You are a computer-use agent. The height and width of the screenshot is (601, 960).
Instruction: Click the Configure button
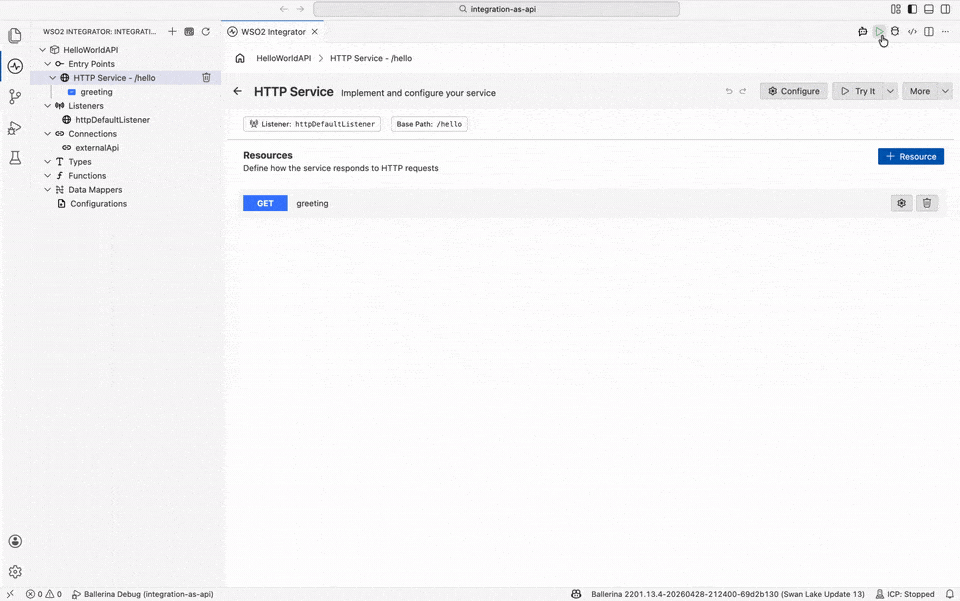(x=793, y=91)
